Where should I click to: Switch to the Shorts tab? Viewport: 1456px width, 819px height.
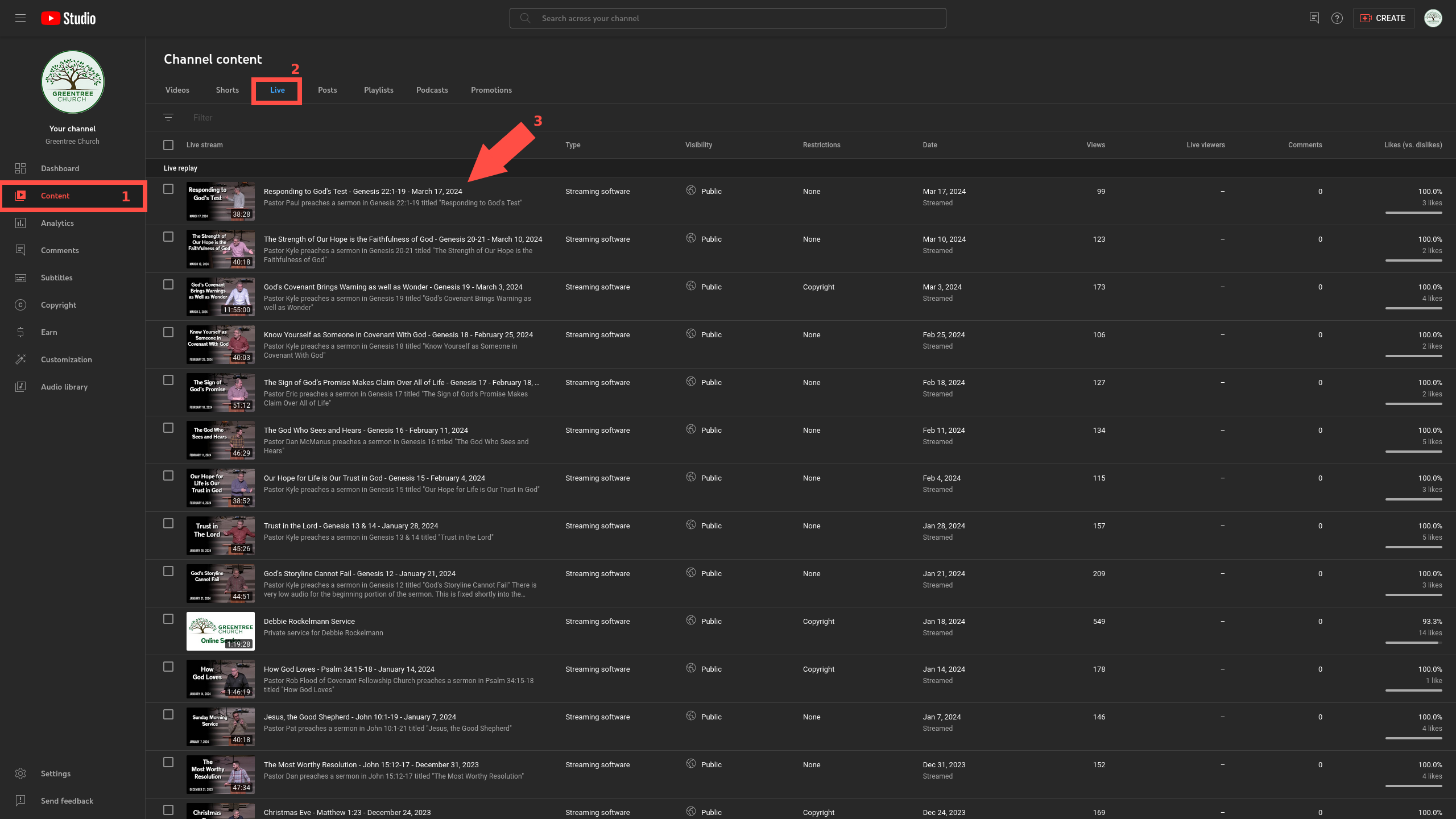tap(227, 90)
